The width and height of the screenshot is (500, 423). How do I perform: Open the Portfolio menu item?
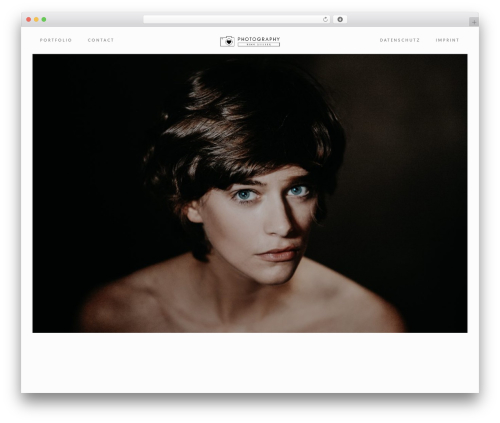point(56,40)
